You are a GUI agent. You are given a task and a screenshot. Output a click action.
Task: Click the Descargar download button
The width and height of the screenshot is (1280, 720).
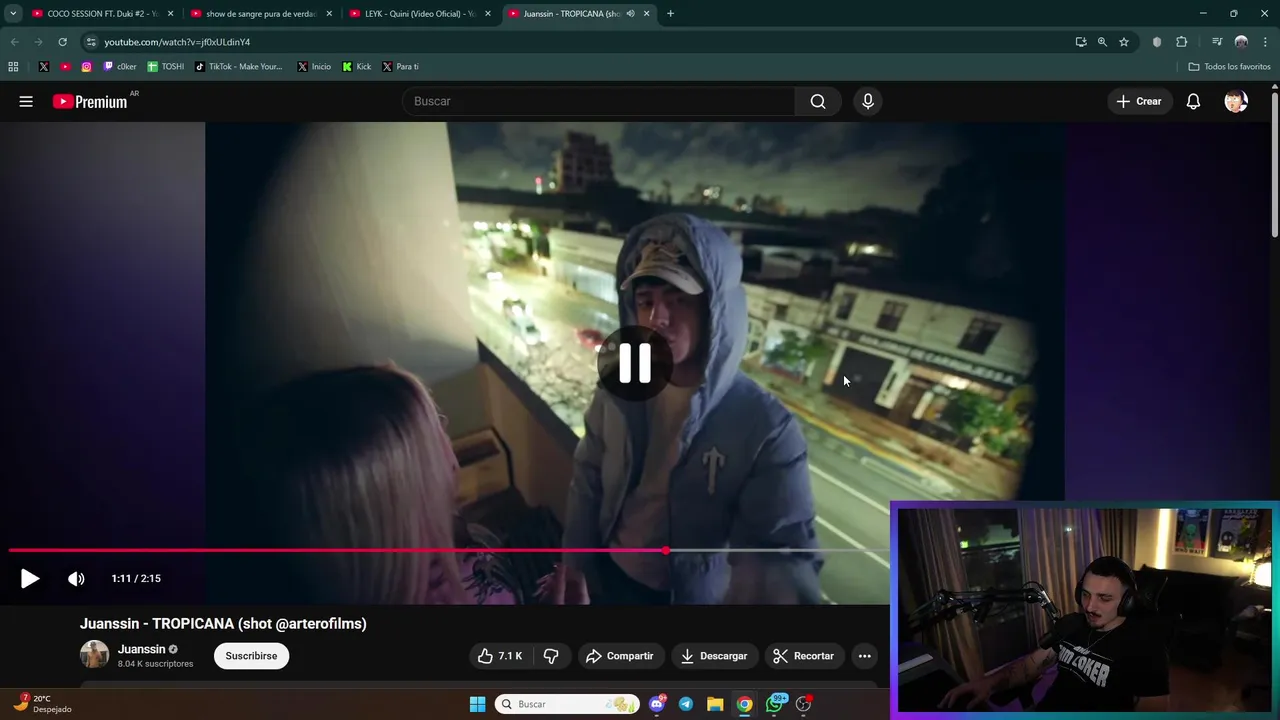coord(714,656)
